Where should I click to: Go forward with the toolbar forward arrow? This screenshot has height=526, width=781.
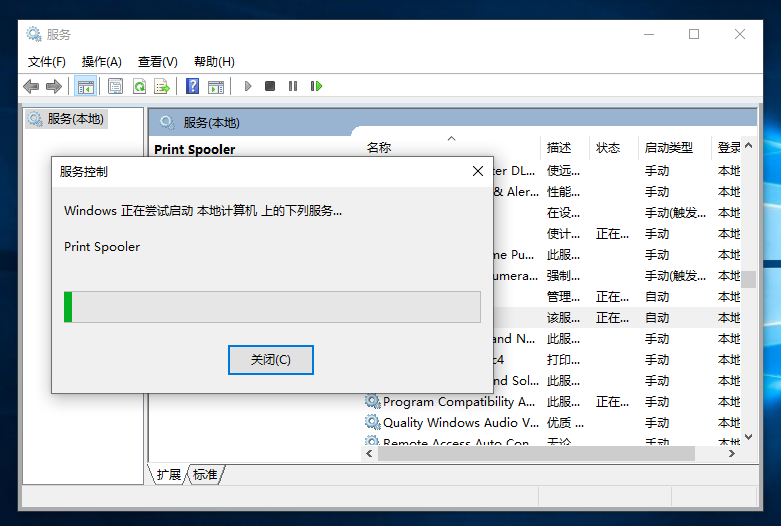click(54, 87)
